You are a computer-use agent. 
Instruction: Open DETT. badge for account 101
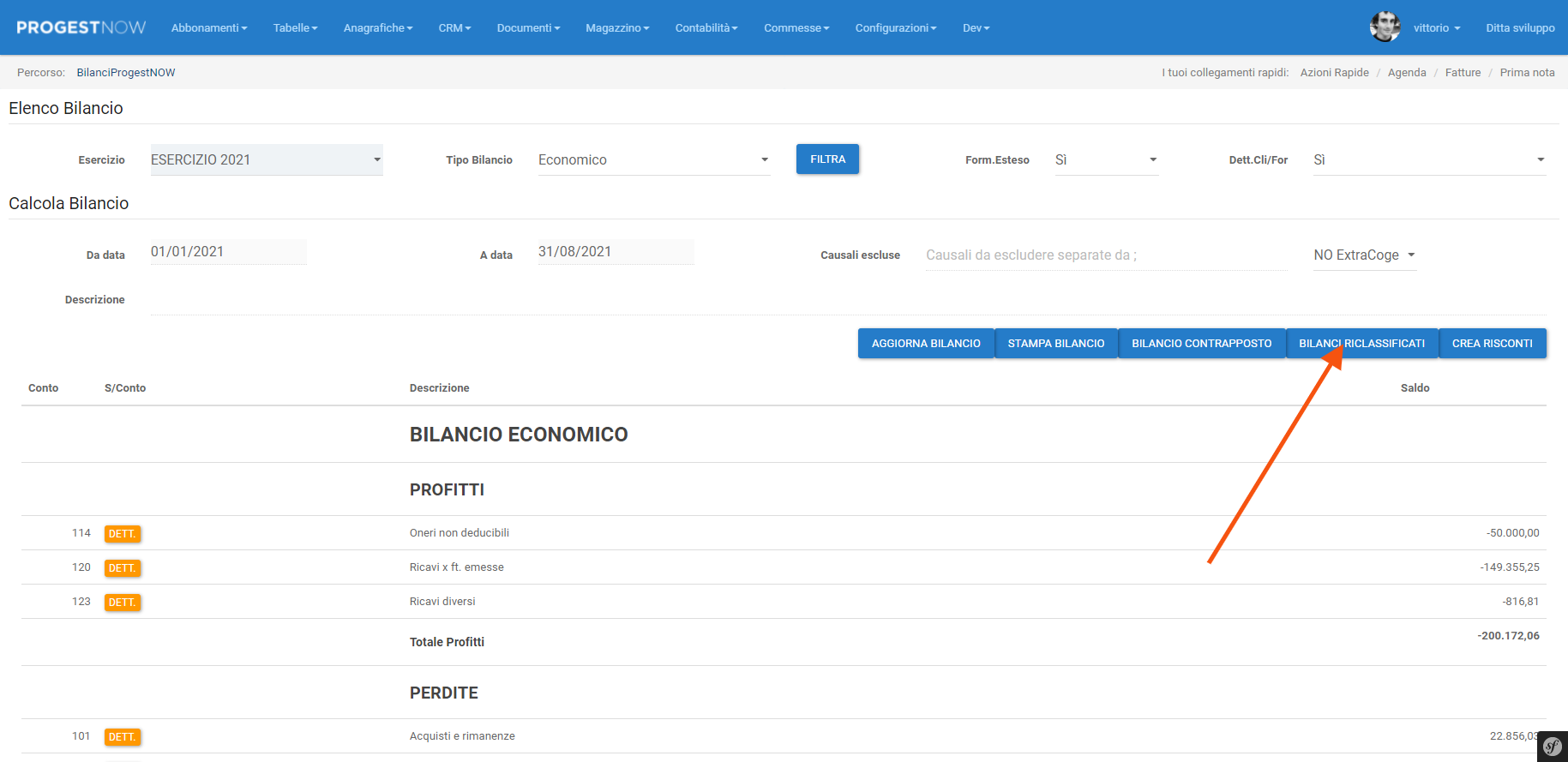click(x=122, y=737)
